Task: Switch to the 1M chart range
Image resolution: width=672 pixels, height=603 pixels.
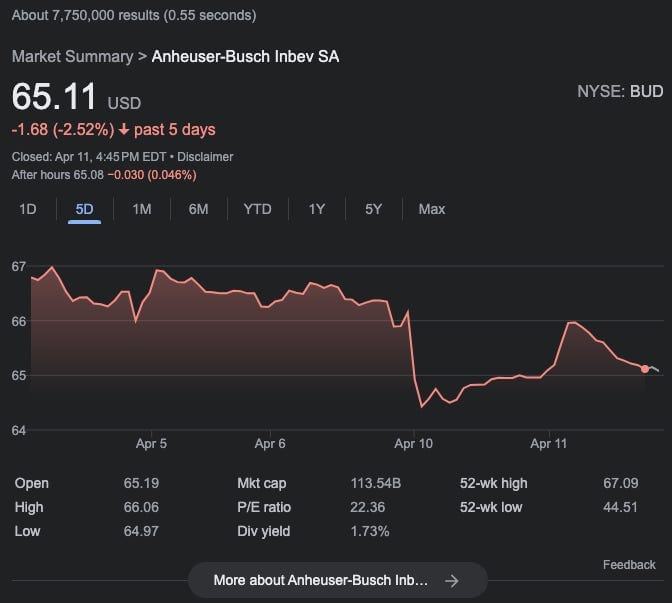Action: 141,209
